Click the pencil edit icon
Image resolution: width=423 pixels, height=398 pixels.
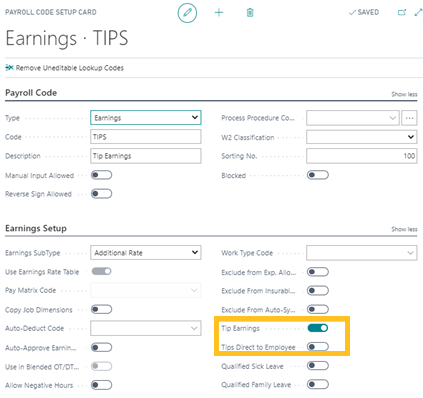click(187, 13)
